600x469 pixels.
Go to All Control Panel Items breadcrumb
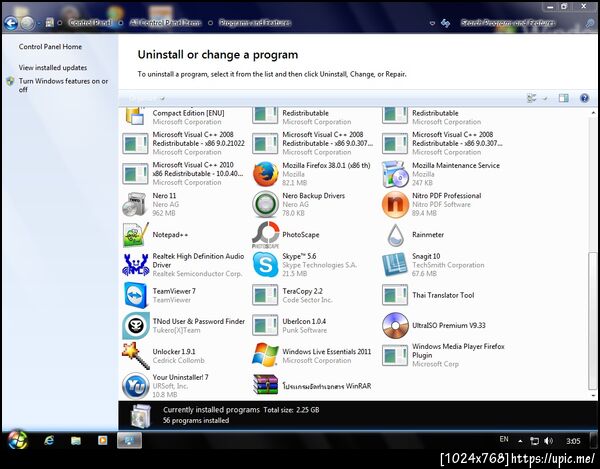click(165, 23)
